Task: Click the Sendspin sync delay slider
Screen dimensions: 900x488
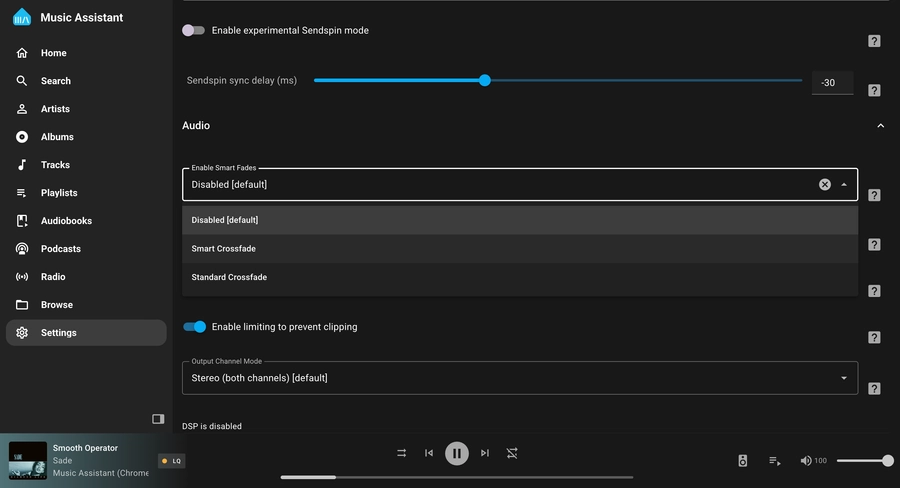Action: [x=557, y=81]
